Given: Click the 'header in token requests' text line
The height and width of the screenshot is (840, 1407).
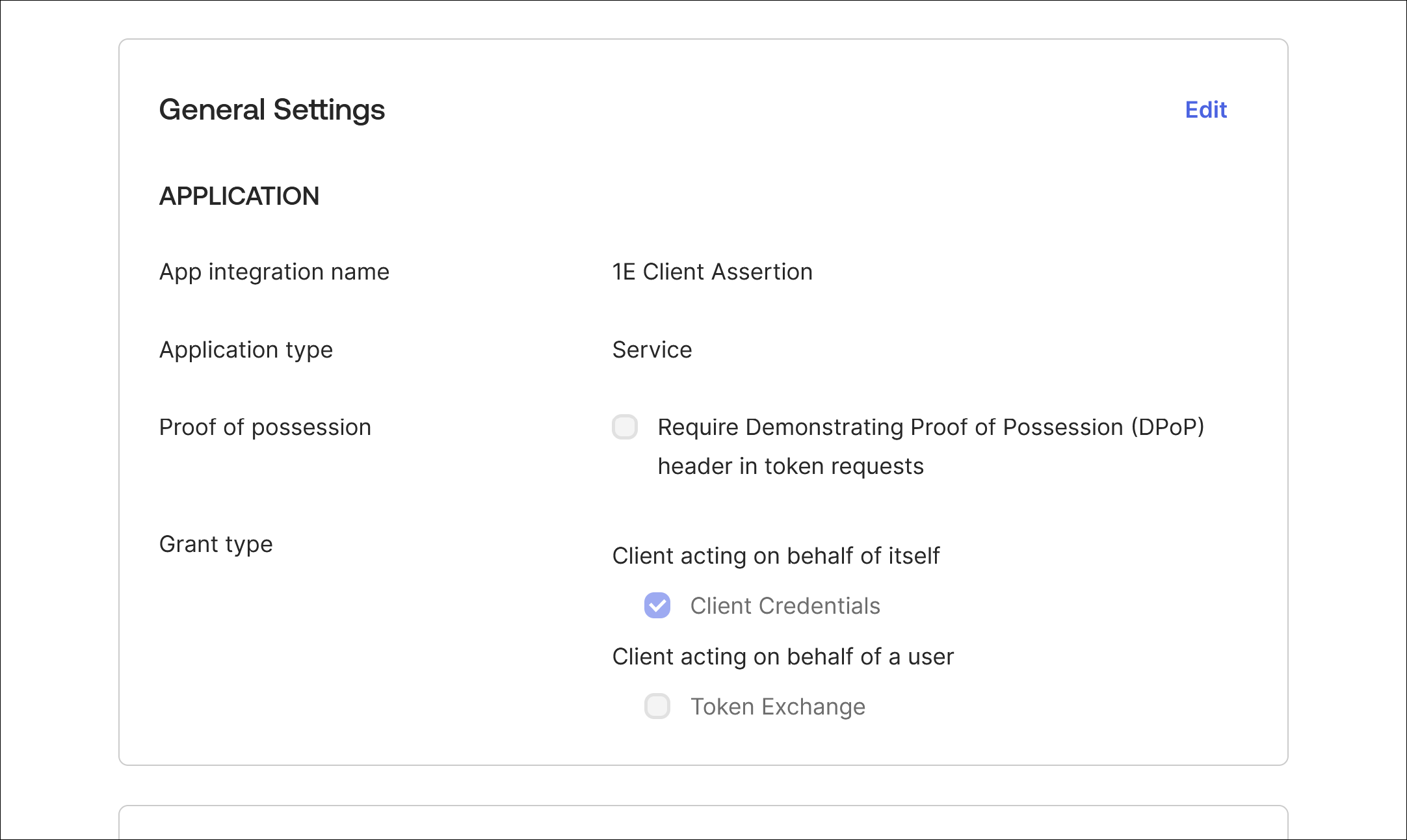Looking at the screenshot, I should [791, 466].
